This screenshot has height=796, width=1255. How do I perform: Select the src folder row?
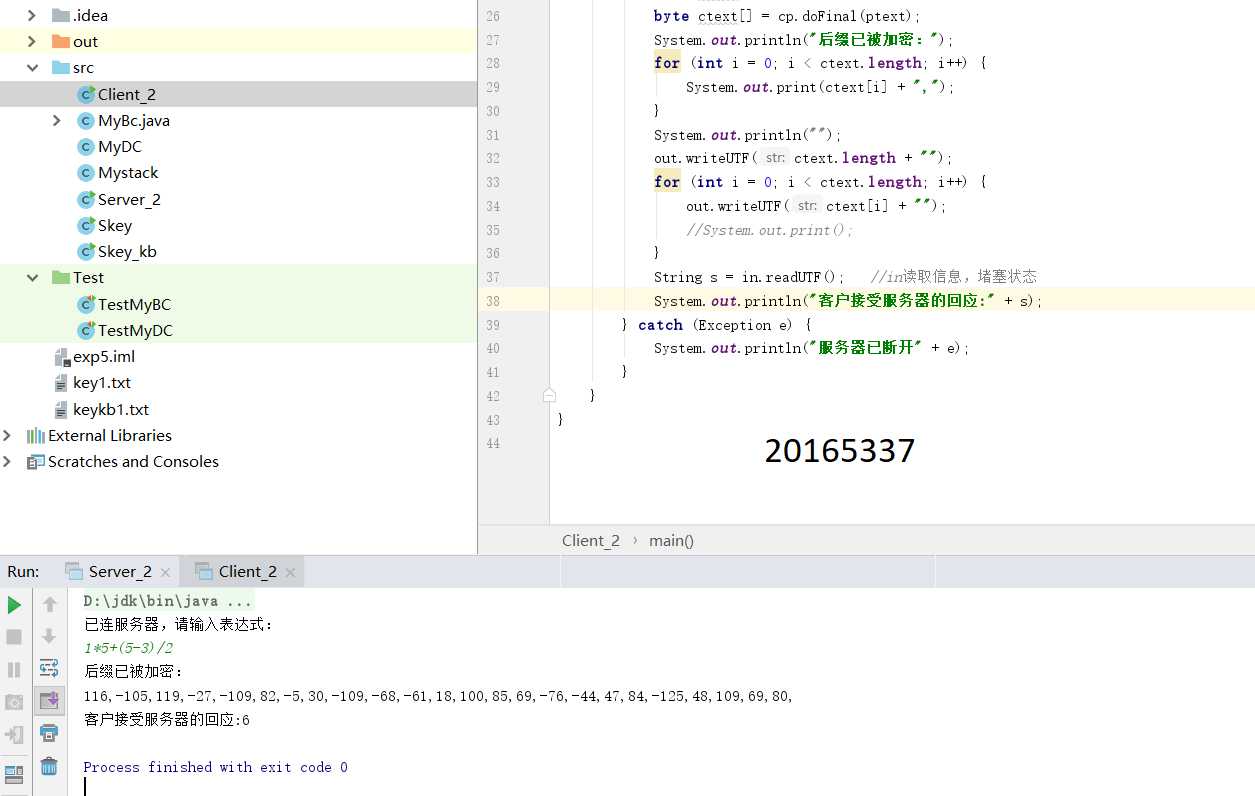point(238,68)
